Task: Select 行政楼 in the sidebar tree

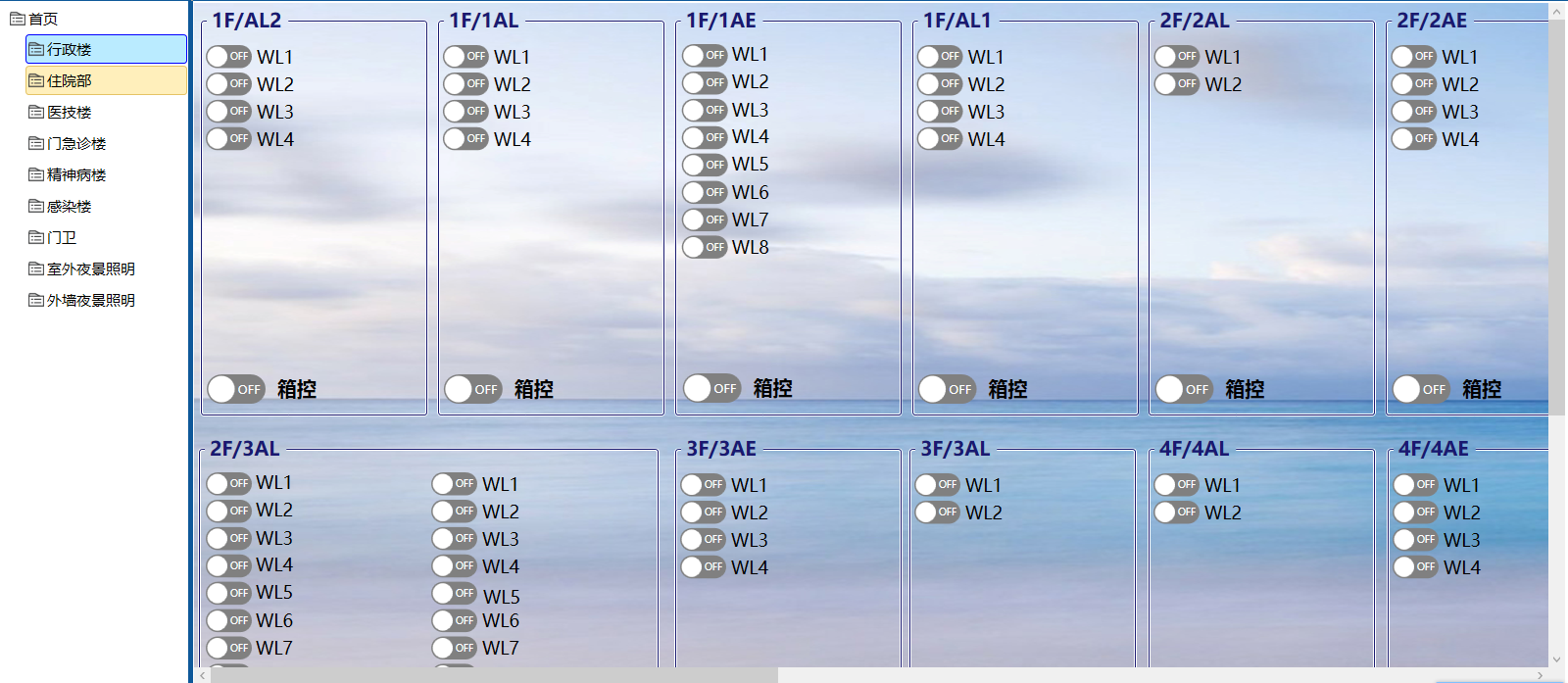Action: [69, 50]
